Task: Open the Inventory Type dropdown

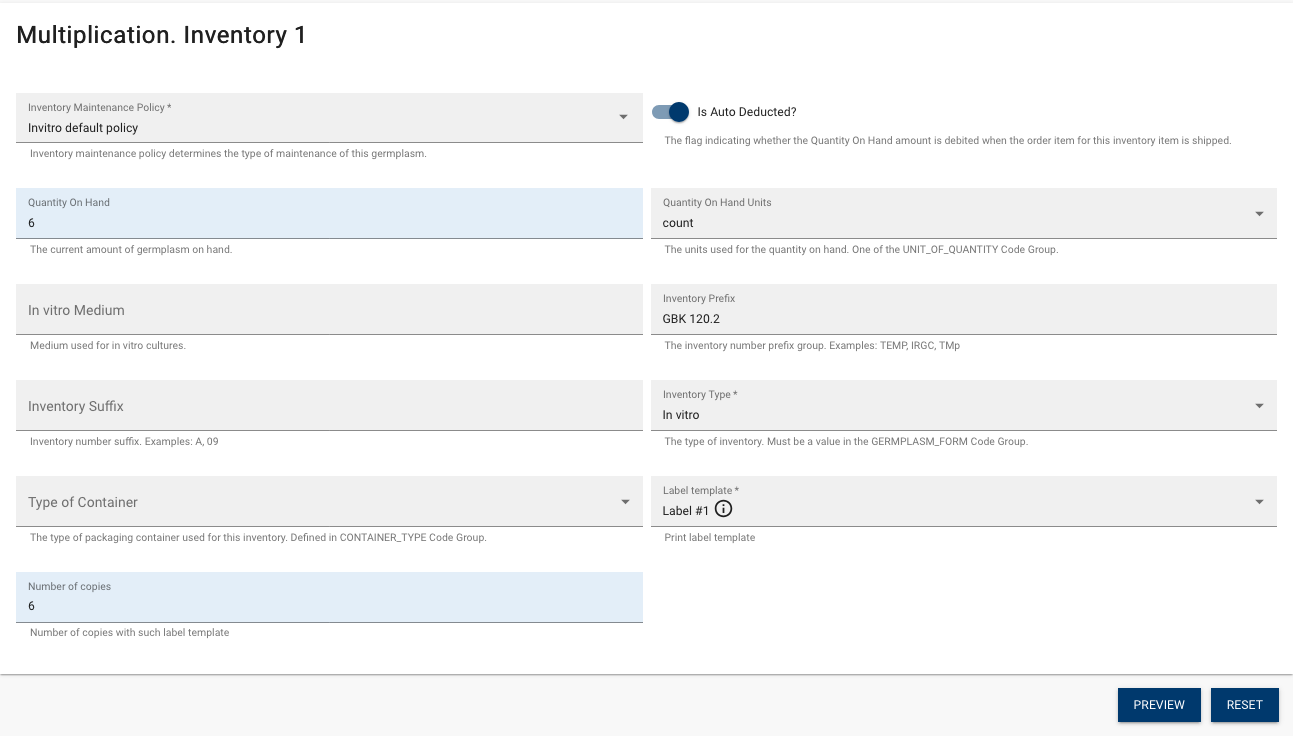Action: tap(964, 405)
